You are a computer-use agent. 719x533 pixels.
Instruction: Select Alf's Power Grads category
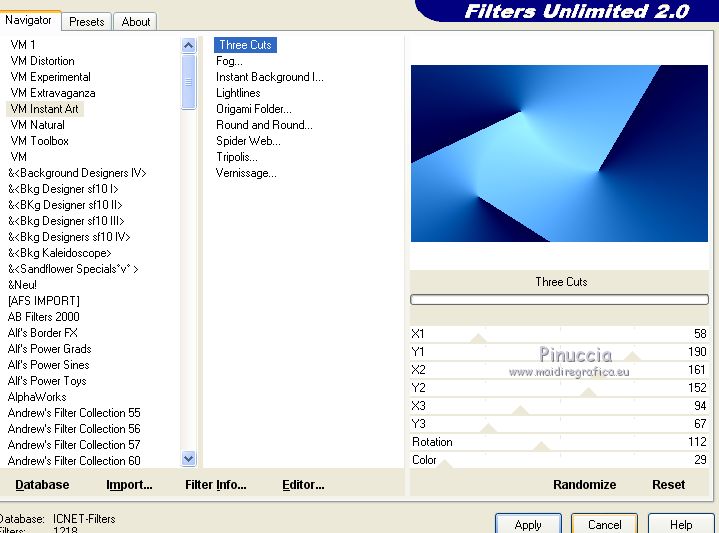coord(50,349)
